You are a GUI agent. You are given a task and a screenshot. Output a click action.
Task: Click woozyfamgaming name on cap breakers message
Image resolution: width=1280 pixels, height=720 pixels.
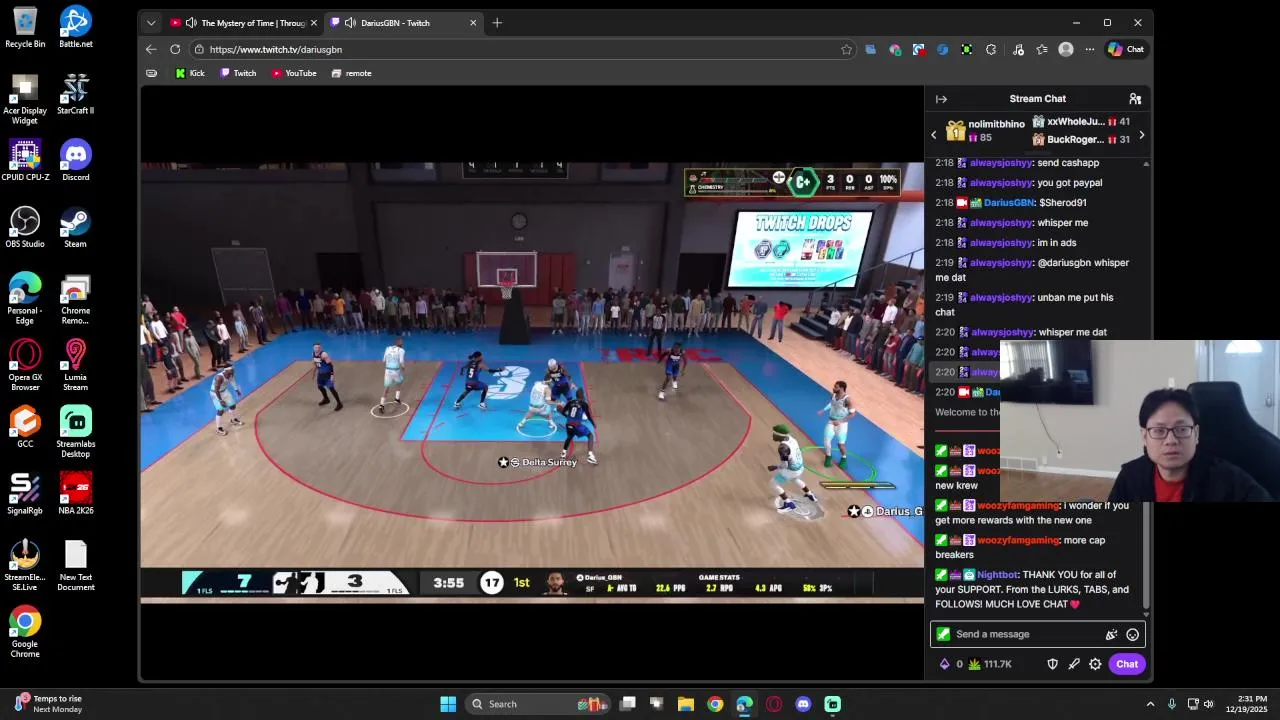click(1018, 540)
